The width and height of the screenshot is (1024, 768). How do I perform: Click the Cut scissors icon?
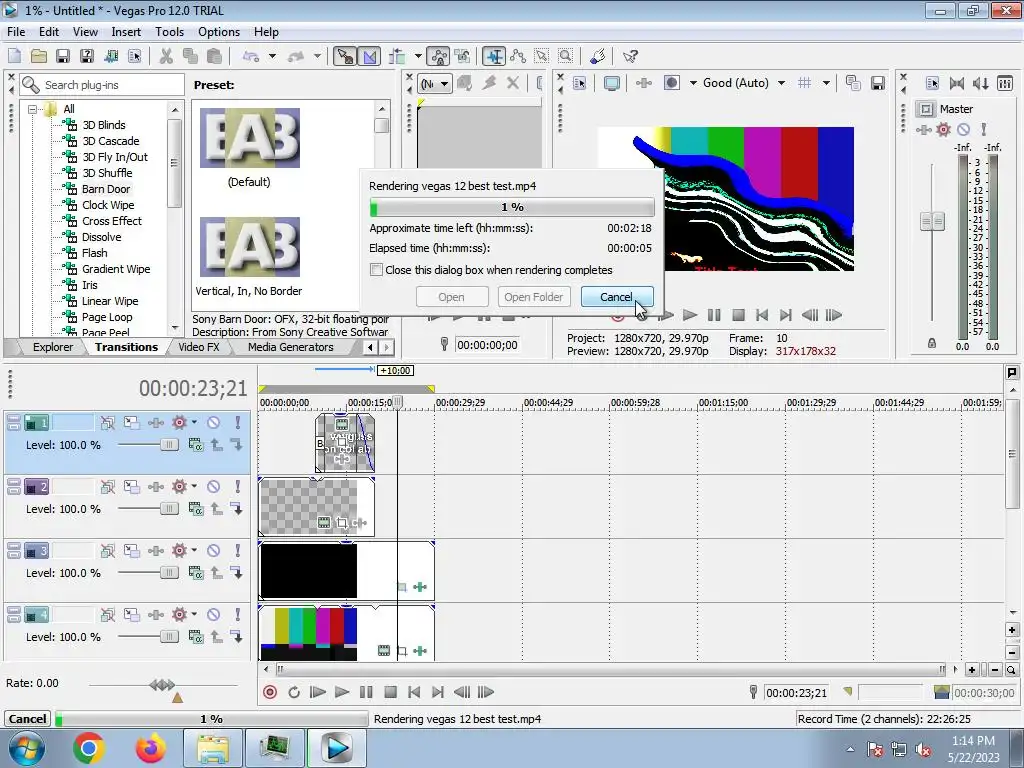coord(167,56)
